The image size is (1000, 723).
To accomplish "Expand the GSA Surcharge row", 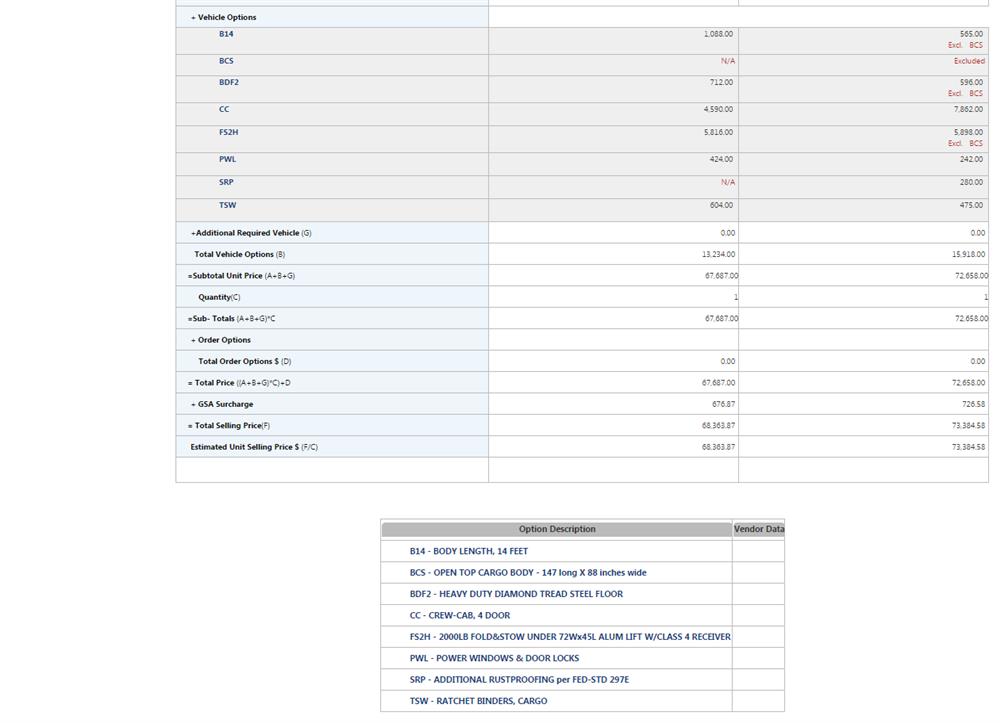I will [x=222, y=404].
